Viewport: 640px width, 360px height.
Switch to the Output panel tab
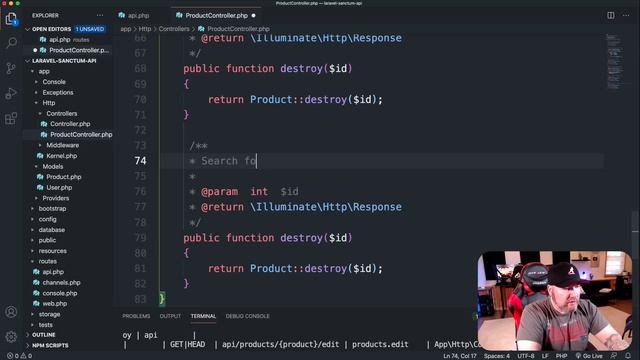170,316
